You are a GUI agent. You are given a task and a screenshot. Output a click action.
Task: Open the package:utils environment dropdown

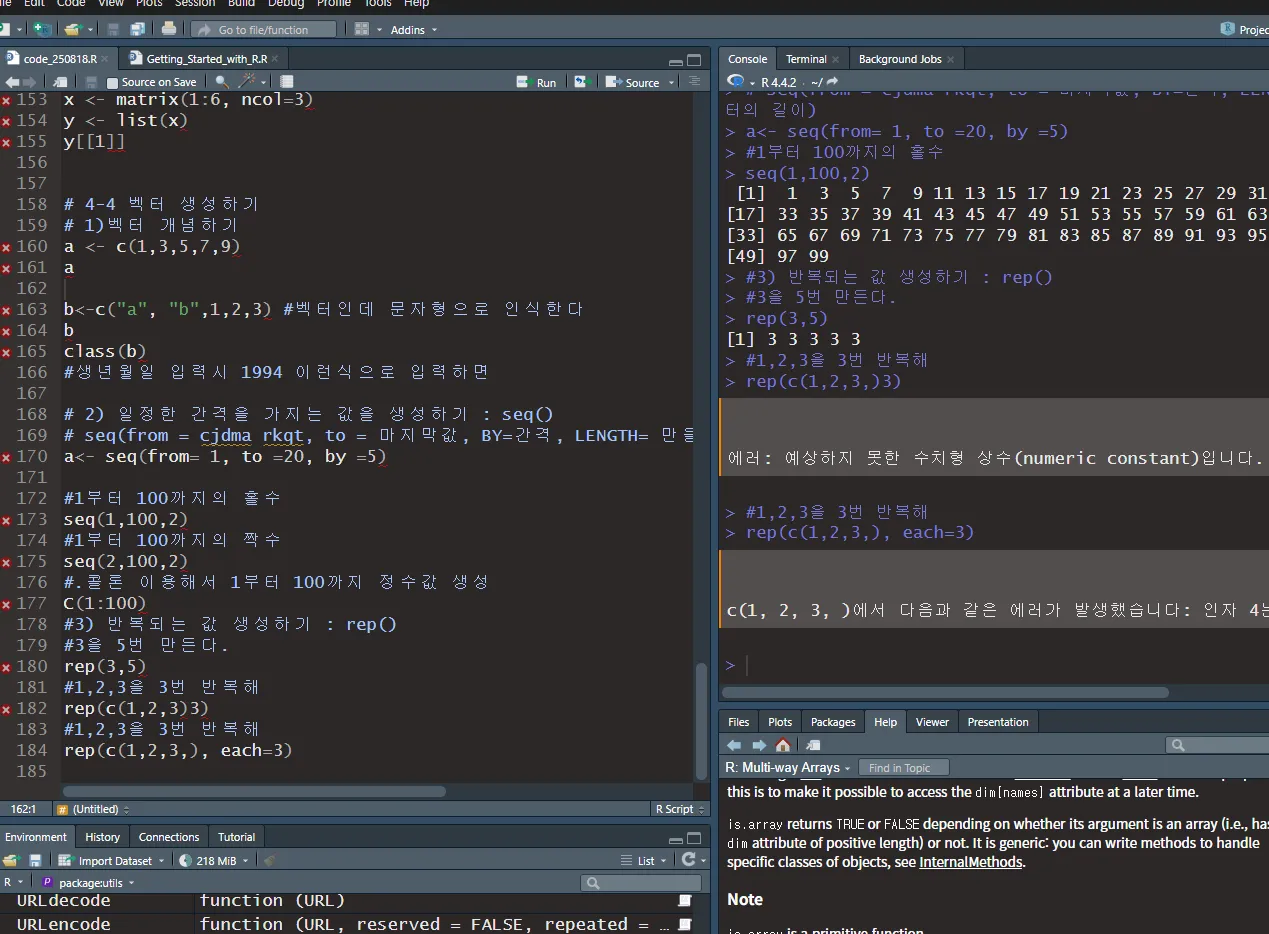tap(88, 882)
